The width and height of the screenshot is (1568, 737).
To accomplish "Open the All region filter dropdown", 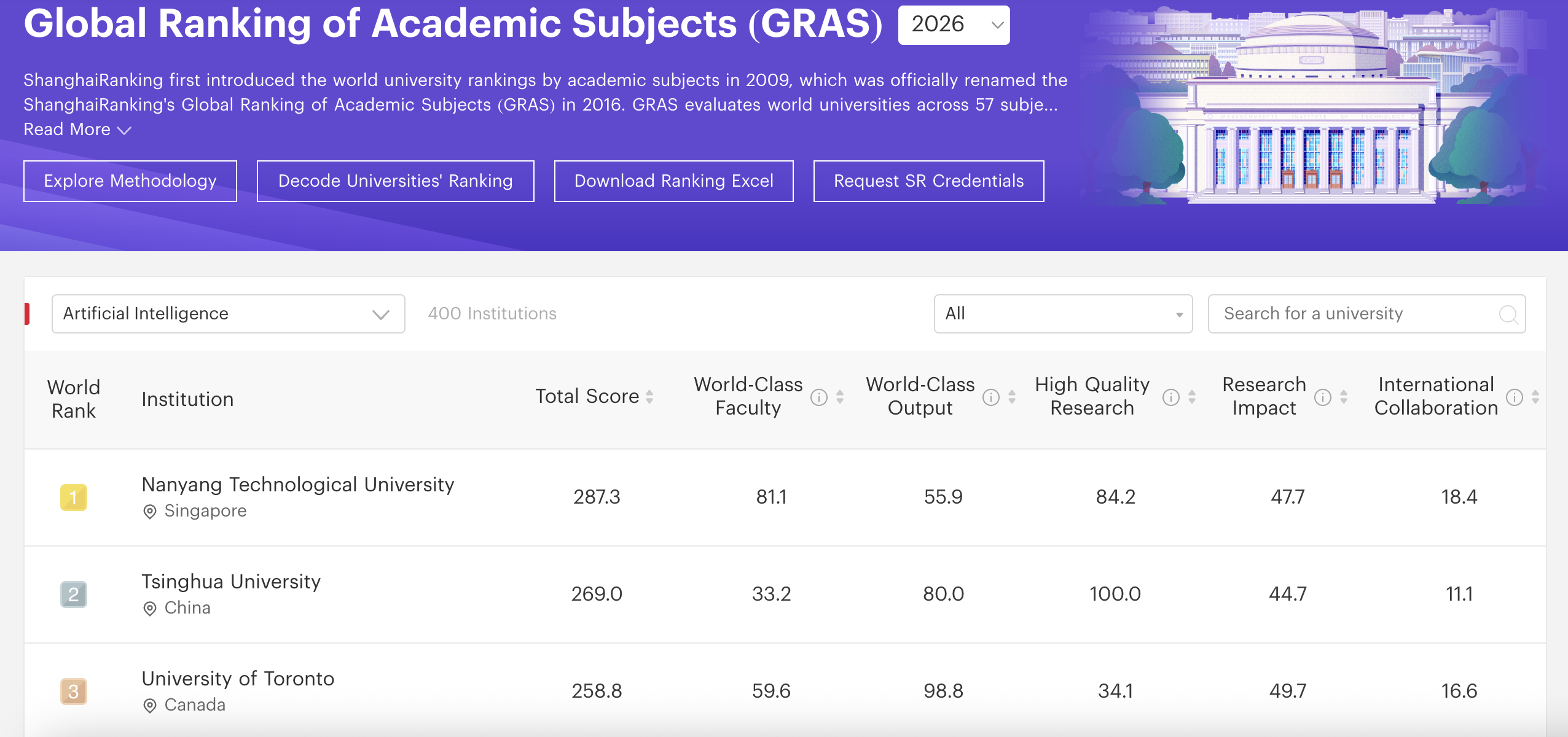I will [1064, 314].
